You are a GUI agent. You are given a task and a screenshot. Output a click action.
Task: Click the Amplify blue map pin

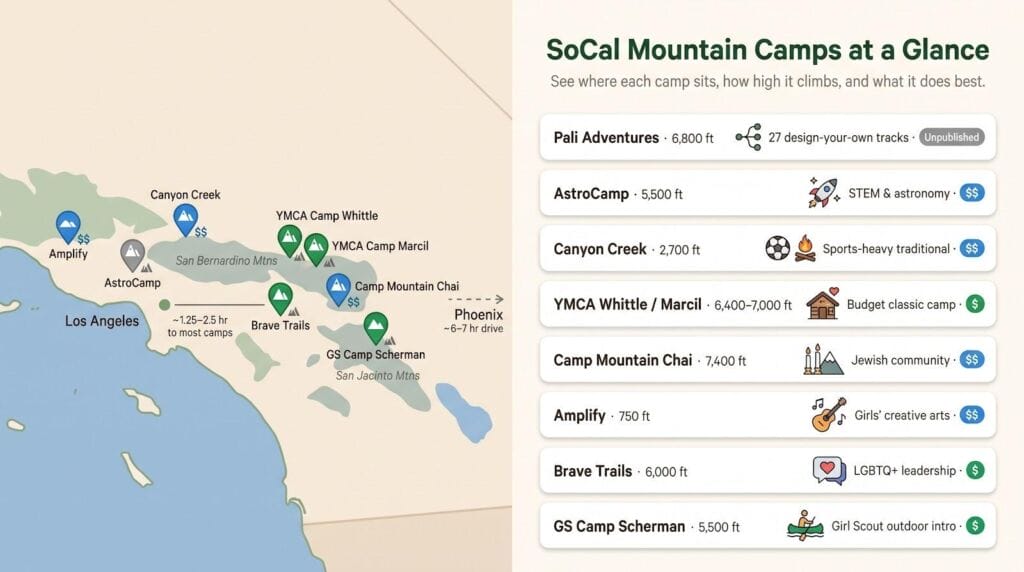(68, 226)
